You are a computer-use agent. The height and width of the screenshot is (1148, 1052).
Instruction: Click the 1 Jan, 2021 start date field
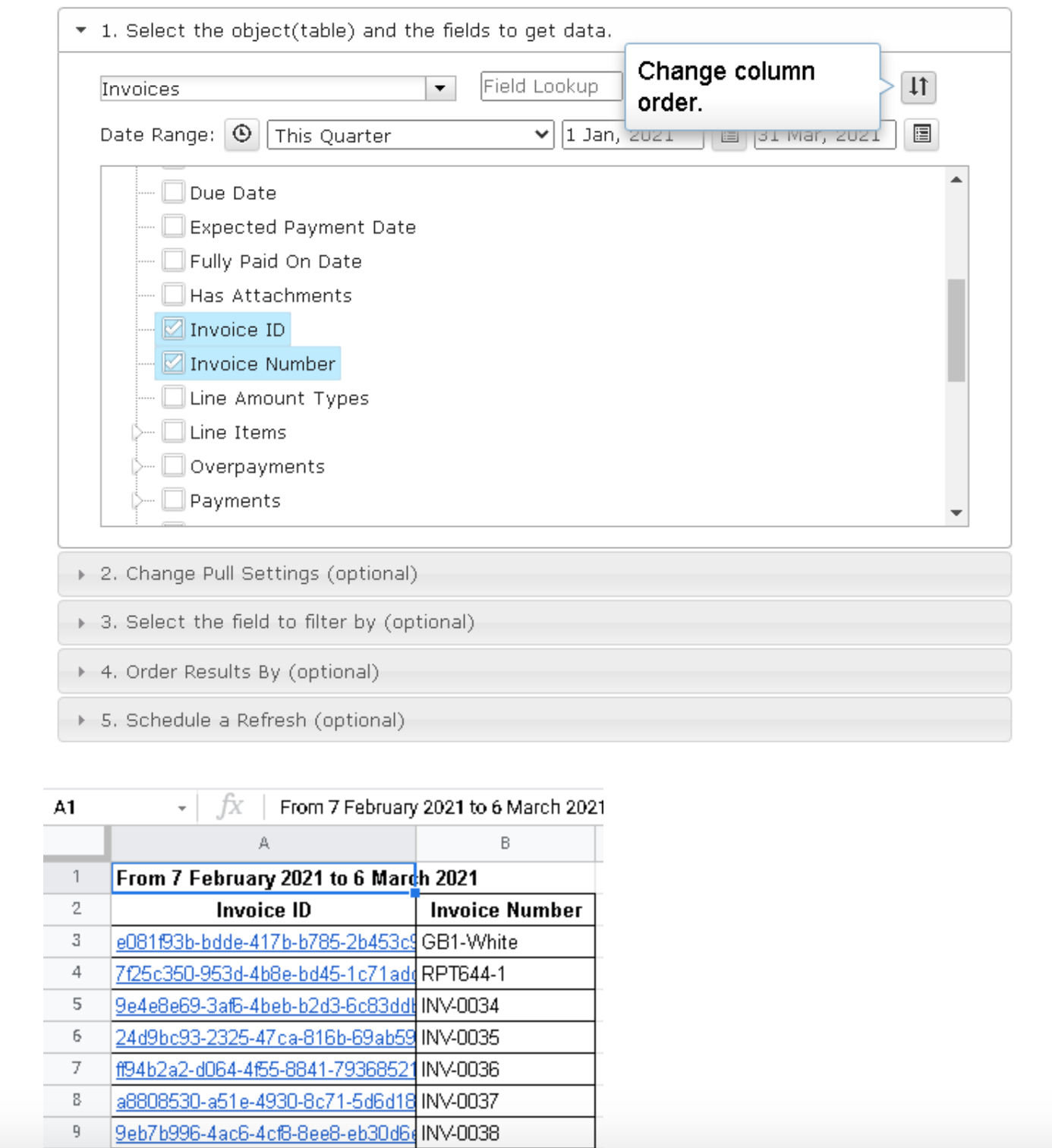point(633,135)
